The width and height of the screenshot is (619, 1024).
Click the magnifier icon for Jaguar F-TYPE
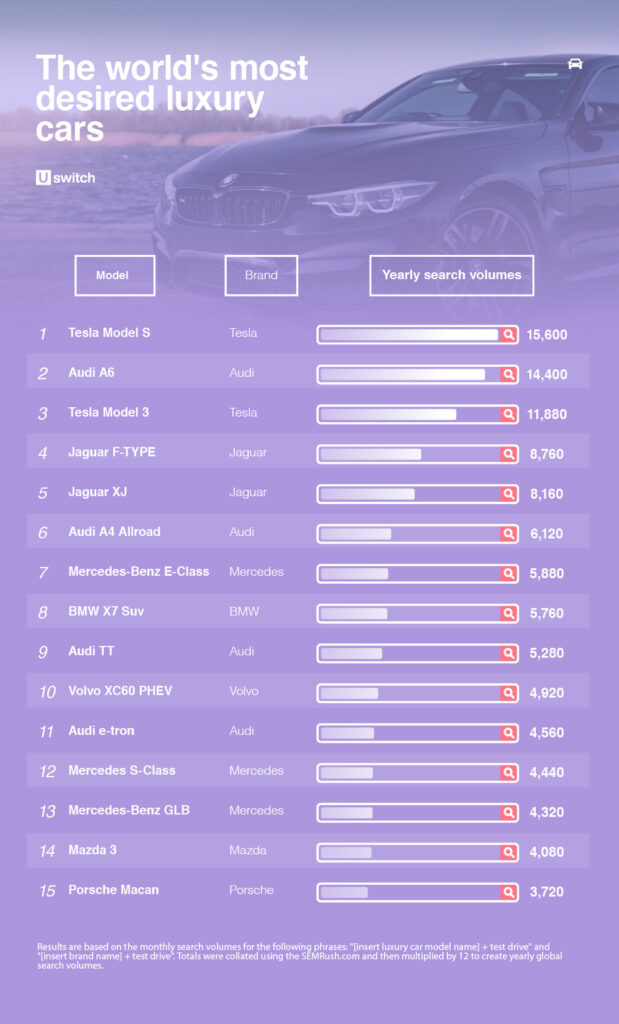pyautogui.click(x=509, y=454)
